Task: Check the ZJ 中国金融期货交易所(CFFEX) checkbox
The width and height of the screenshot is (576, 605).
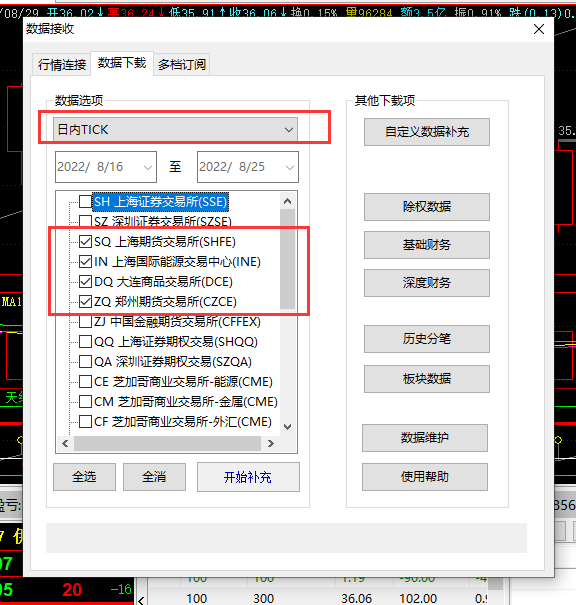Action: (x=85, y=321)
